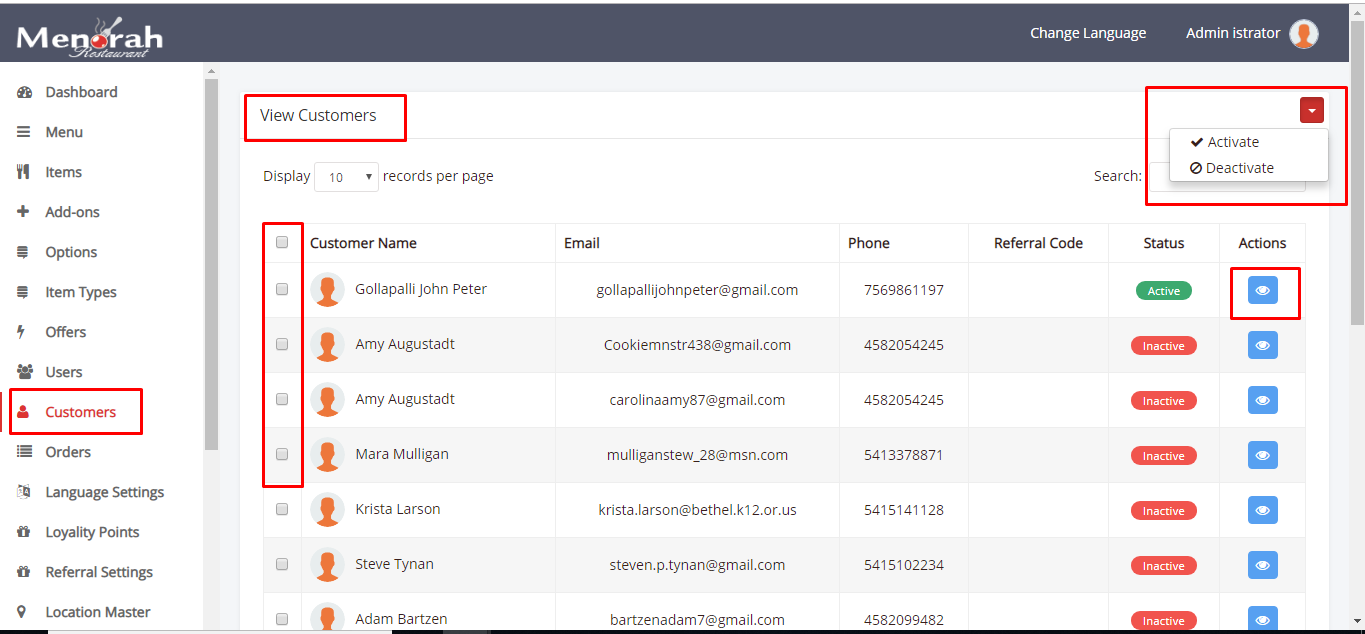Sort table by Customer Name column header
Viewport: 1365px width, 634px height.
coord(363,243)
